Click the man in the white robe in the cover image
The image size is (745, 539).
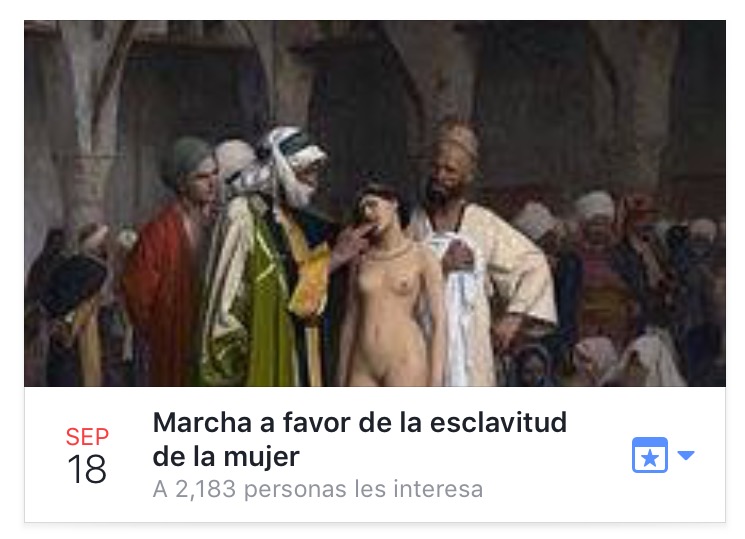coord(480,257)
